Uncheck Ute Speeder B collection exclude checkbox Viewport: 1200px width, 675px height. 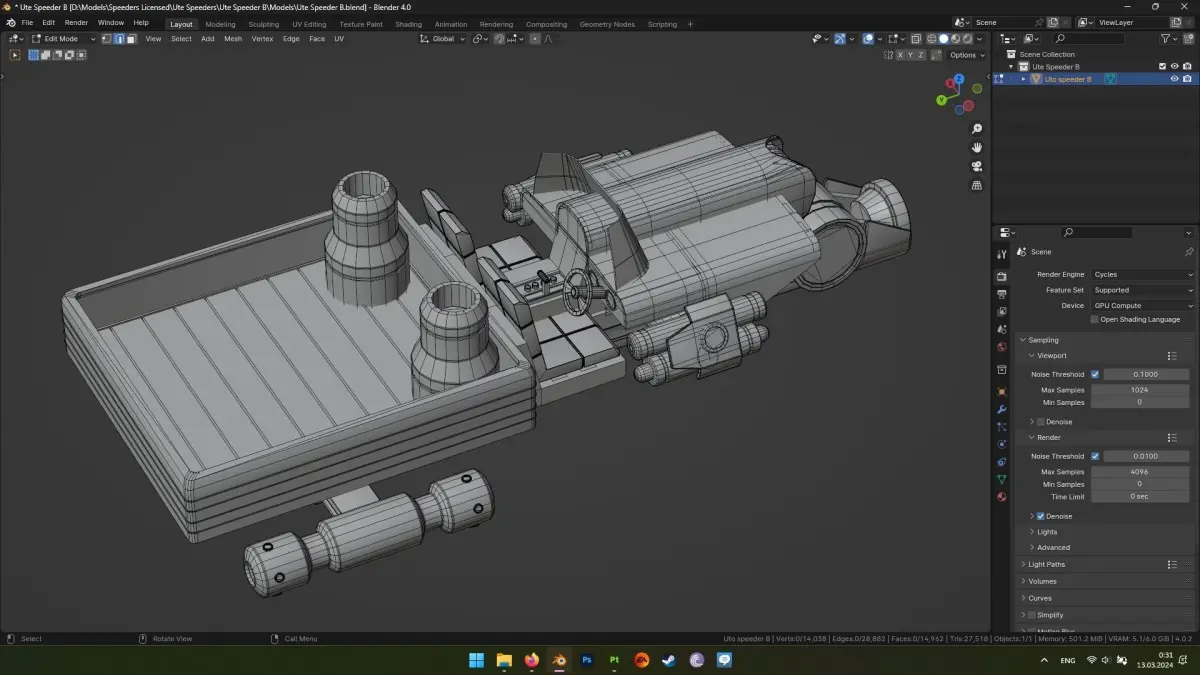click(1162, 66)
